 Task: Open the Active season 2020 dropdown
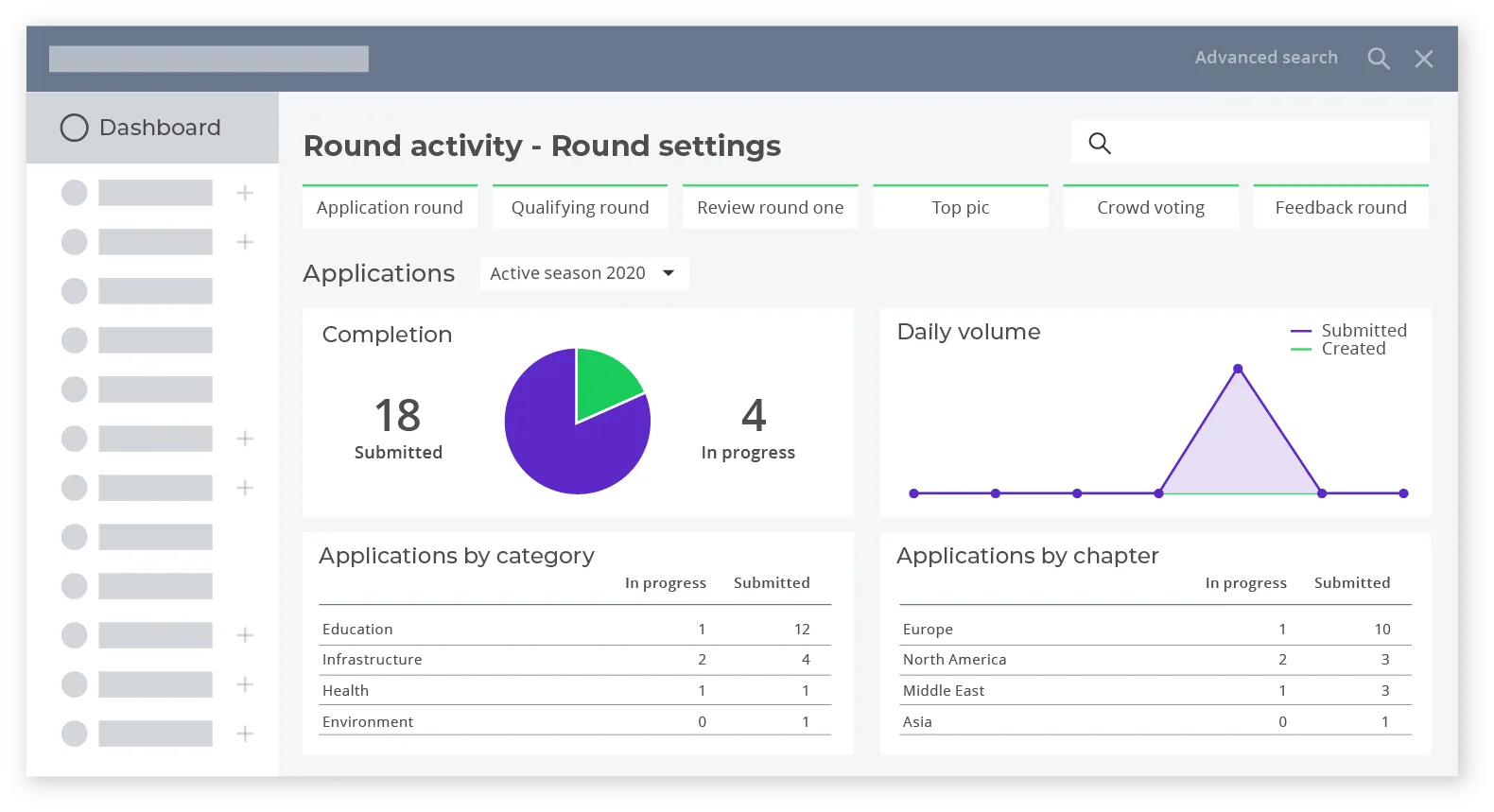pyautogui.click(x=584, y=273)
